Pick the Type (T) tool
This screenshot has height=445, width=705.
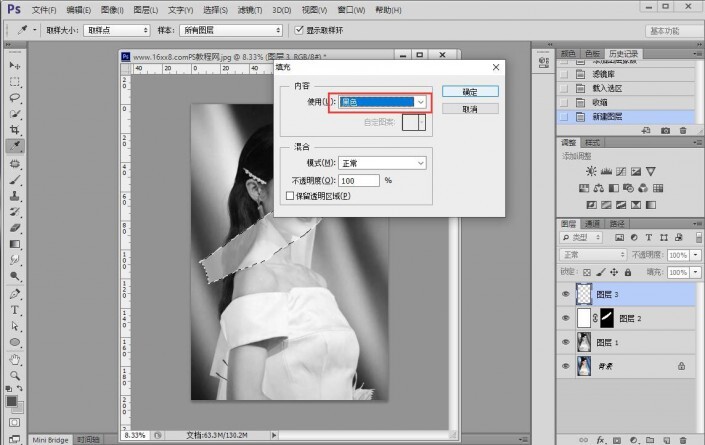(x=15, y=310)
